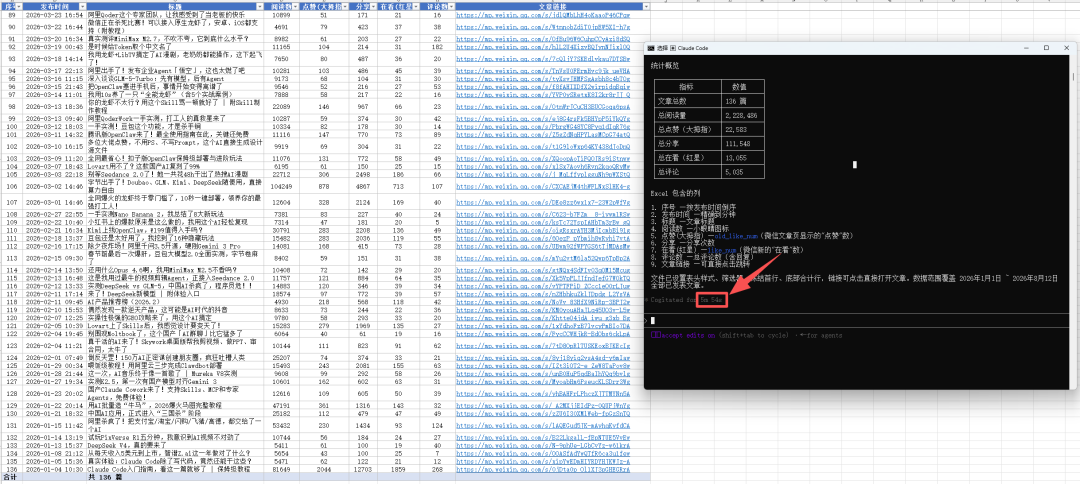Select date cell '2026-03-23 16:54'
The image size is (1080, 484).
pos(54,15)
